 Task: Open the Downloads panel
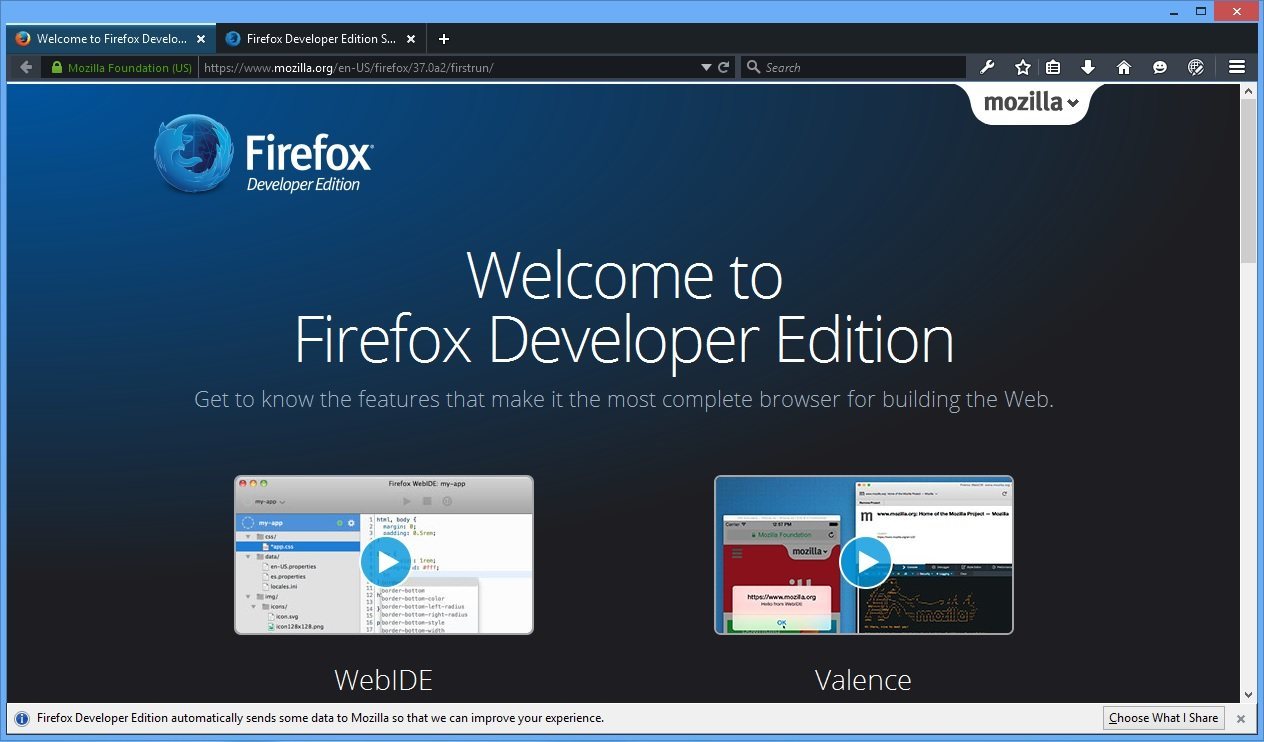pos(1087,67)
